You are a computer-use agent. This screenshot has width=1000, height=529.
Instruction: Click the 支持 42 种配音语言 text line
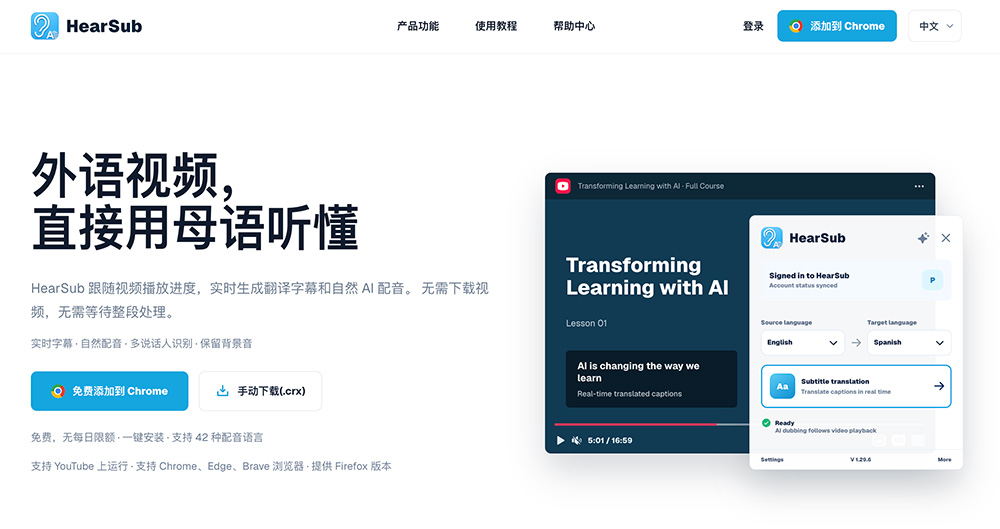point(217,438)
